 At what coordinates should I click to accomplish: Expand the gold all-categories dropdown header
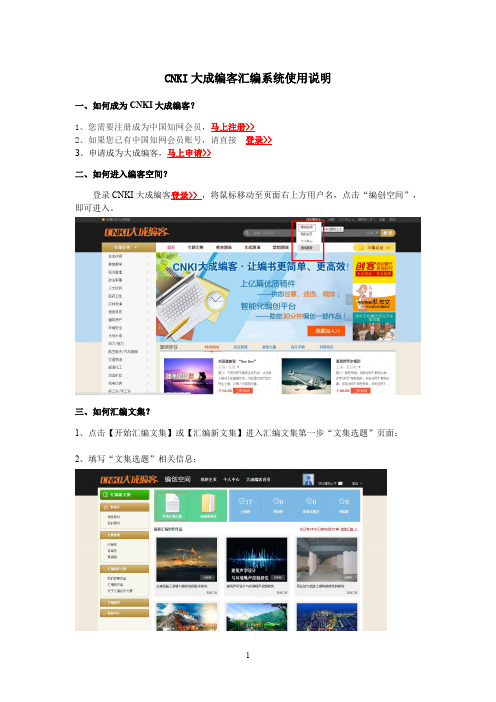(128, 247)
